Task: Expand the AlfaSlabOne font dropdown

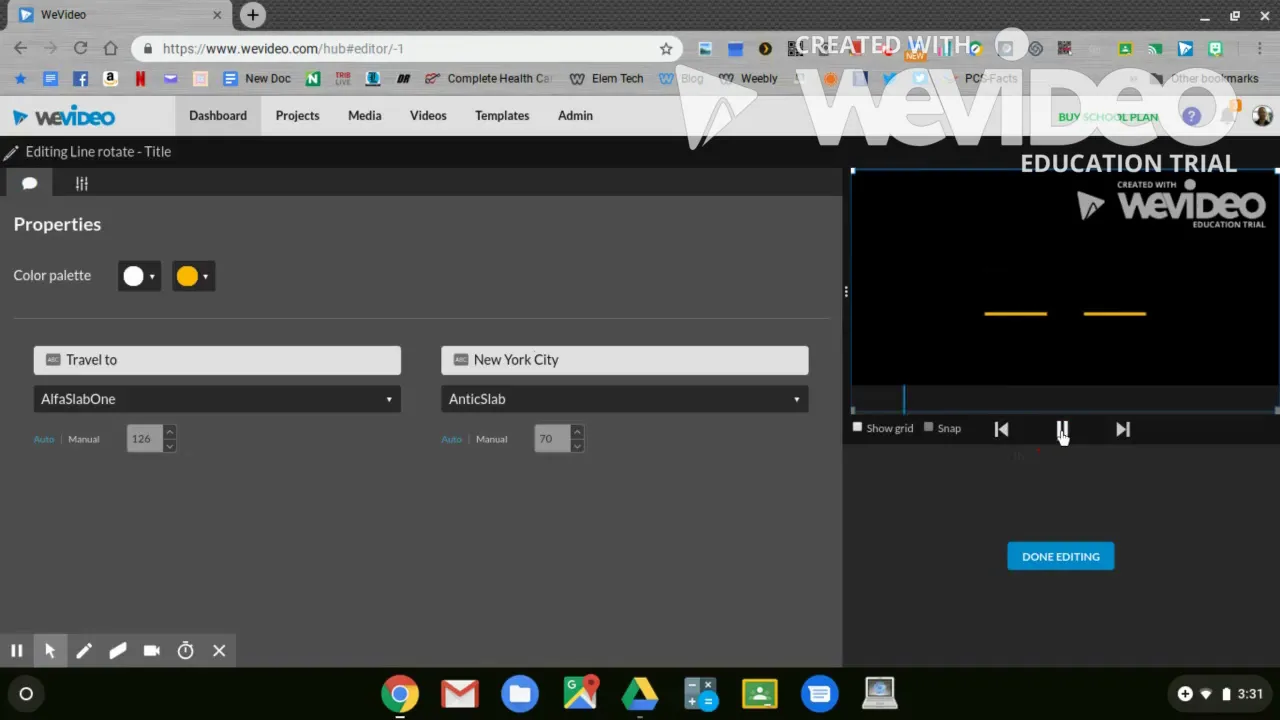Action: (217, 399)
